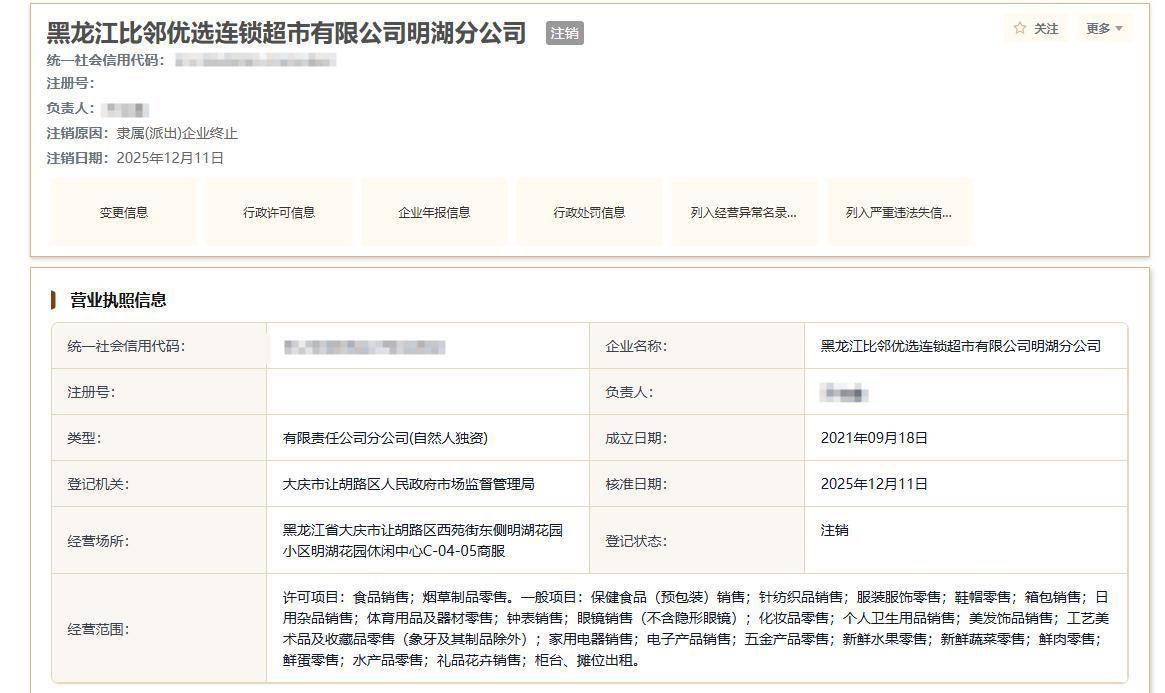Click the 类型 value 有限责任公司分公司(自然人独资)

click(x=385, y=438)
